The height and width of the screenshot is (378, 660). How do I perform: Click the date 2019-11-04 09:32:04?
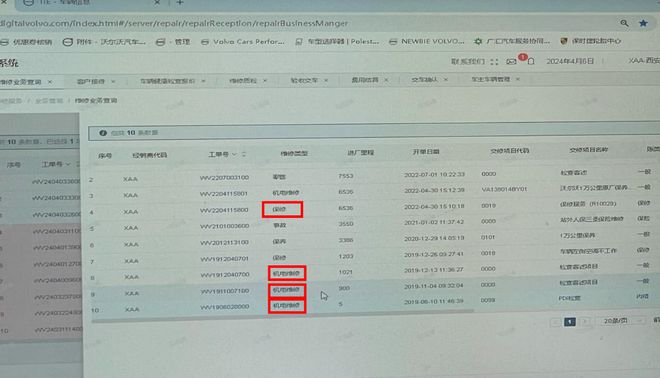[x=434, y=285]
